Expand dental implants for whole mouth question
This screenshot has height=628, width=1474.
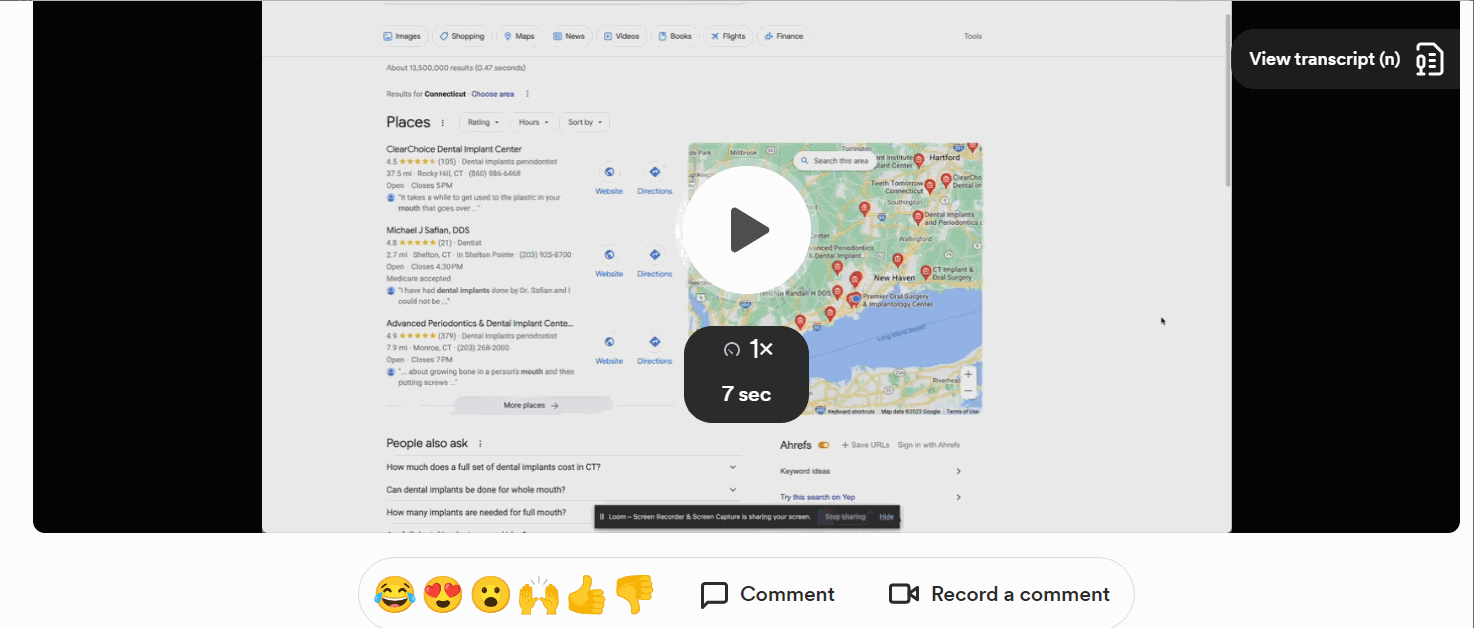(563, 490)
